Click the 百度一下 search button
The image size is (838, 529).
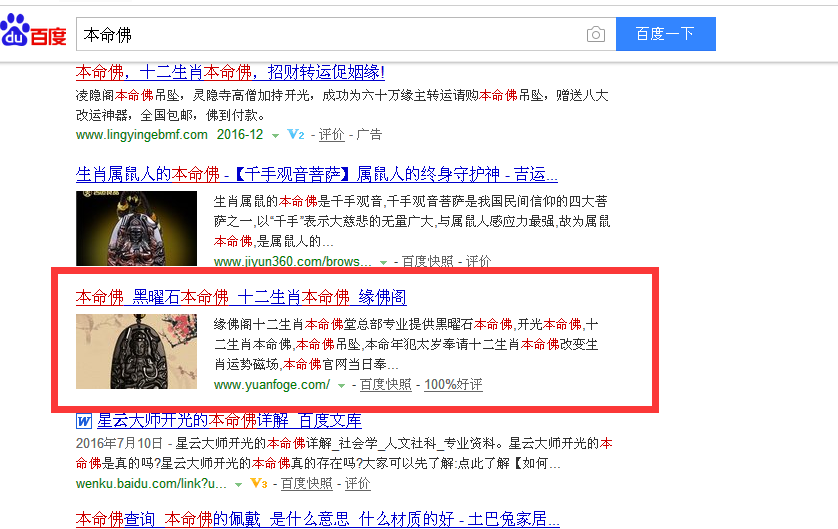click(665, 34)
